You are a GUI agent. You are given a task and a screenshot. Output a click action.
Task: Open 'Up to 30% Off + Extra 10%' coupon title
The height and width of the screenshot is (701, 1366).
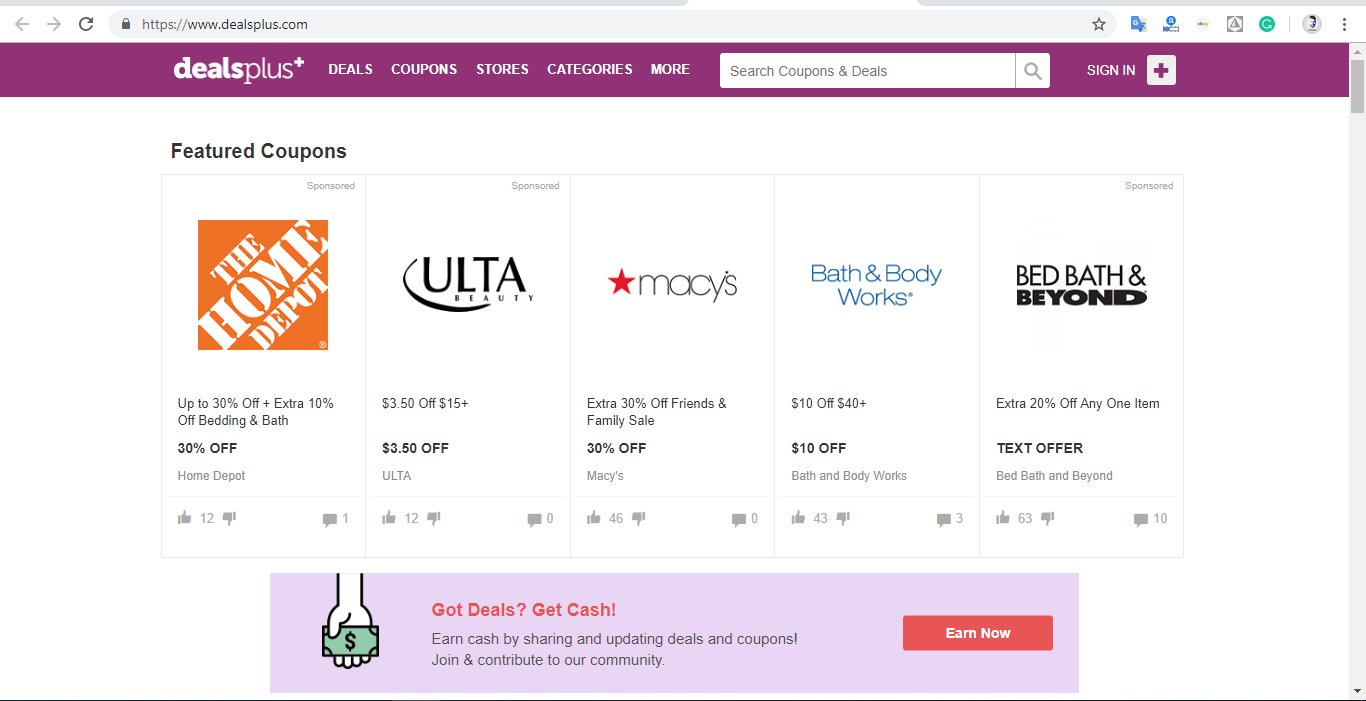point(256,412)
